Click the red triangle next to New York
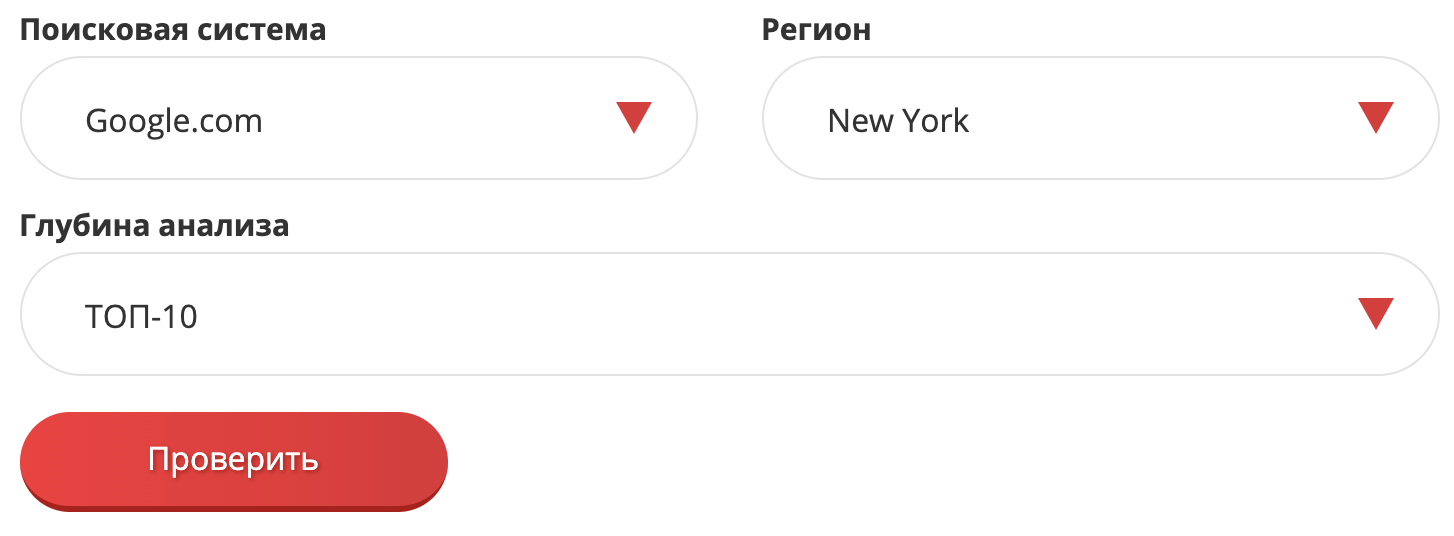The image size is (1454, 536). 1376,117
